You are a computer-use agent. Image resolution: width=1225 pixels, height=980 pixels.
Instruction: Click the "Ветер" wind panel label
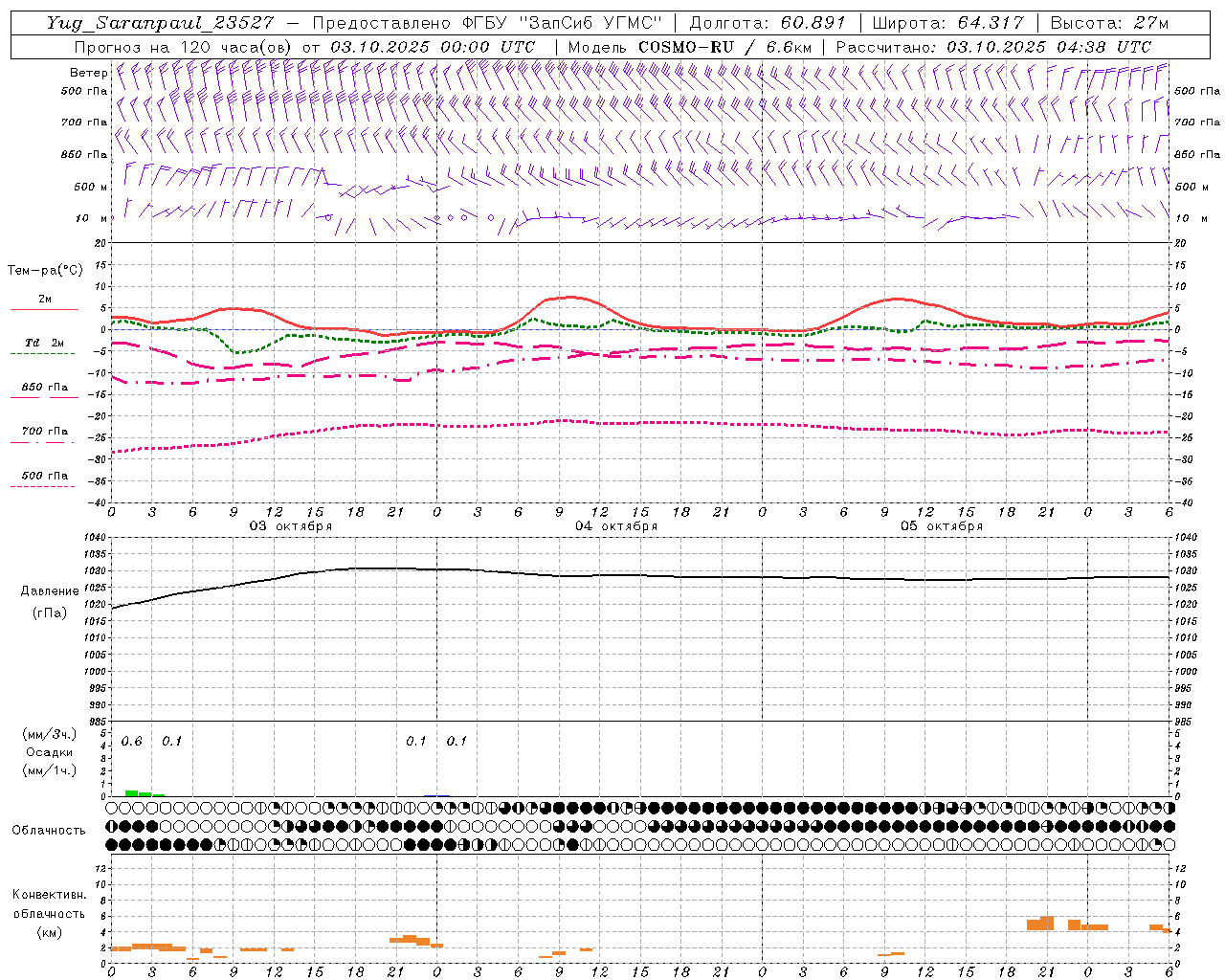click(89, 73)
